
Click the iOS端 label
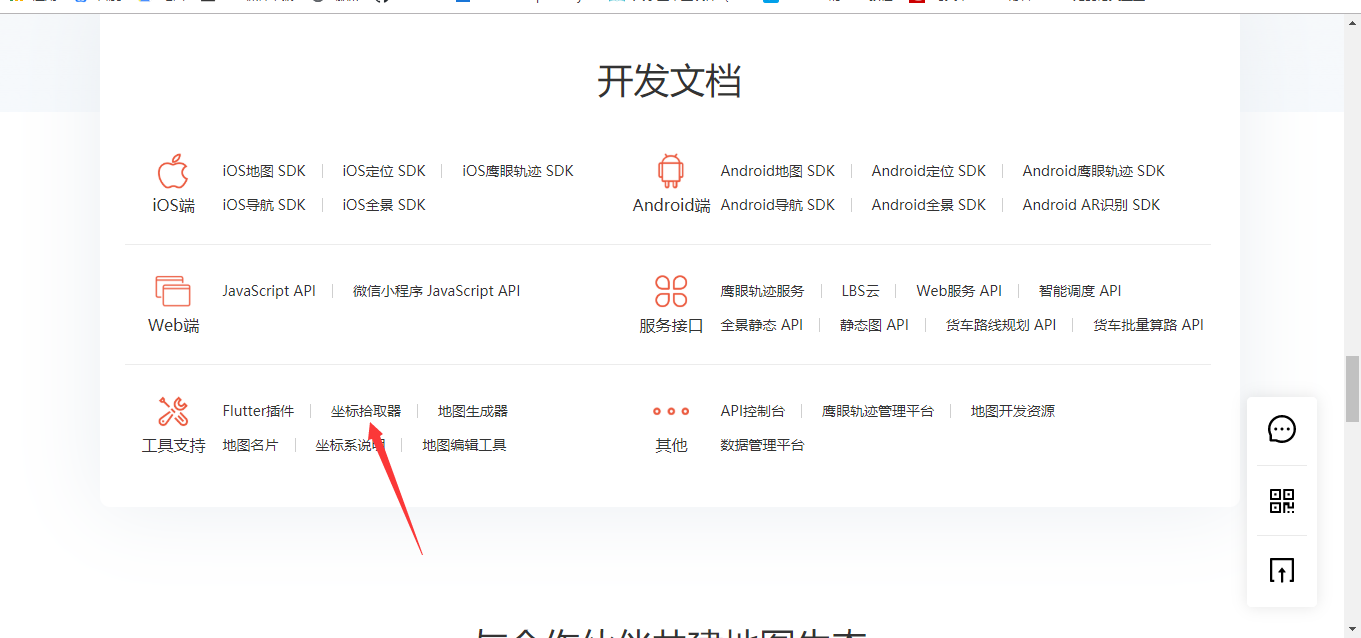point(173,206)
